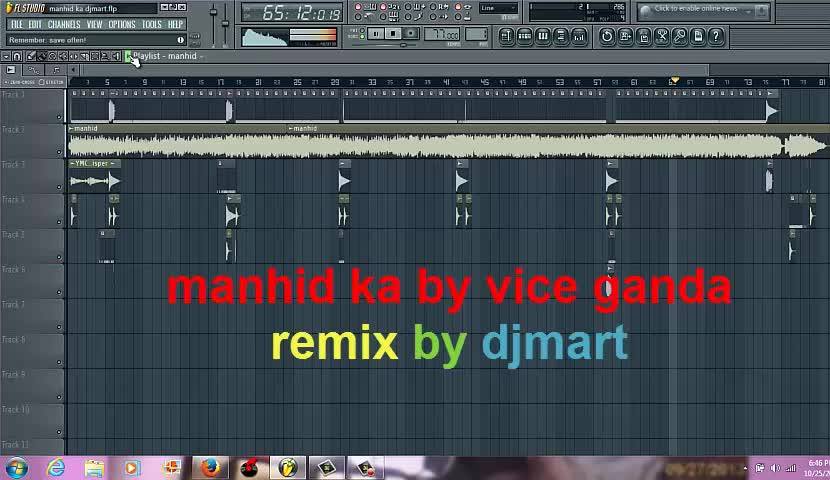Open Firefox from the taskbar
Viewport: 830px width, 480px height.
[210, 468]
